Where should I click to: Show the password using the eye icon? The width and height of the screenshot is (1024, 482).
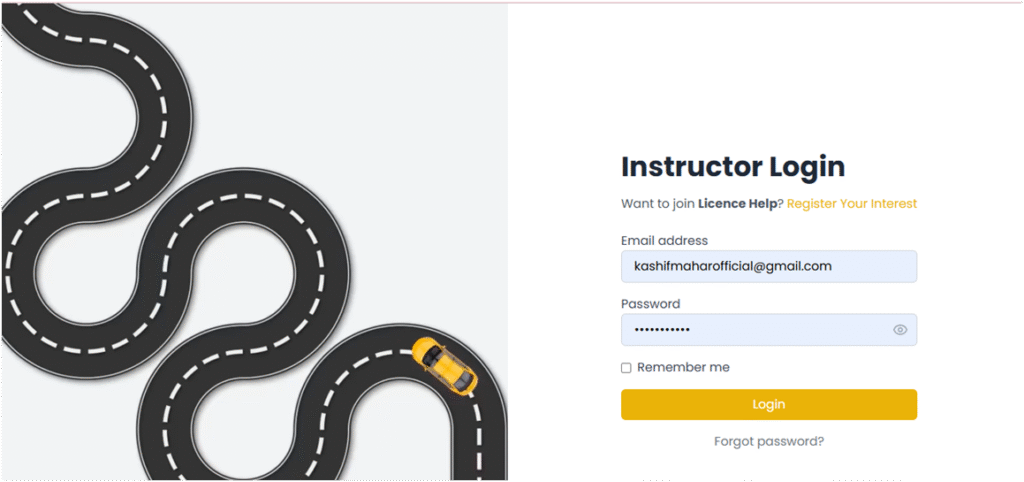900,330
